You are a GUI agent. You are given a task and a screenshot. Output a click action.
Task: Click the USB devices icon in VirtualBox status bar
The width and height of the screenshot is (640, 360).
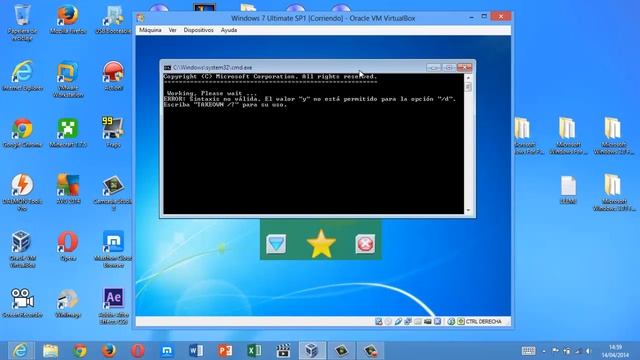(x=398, y=322)
